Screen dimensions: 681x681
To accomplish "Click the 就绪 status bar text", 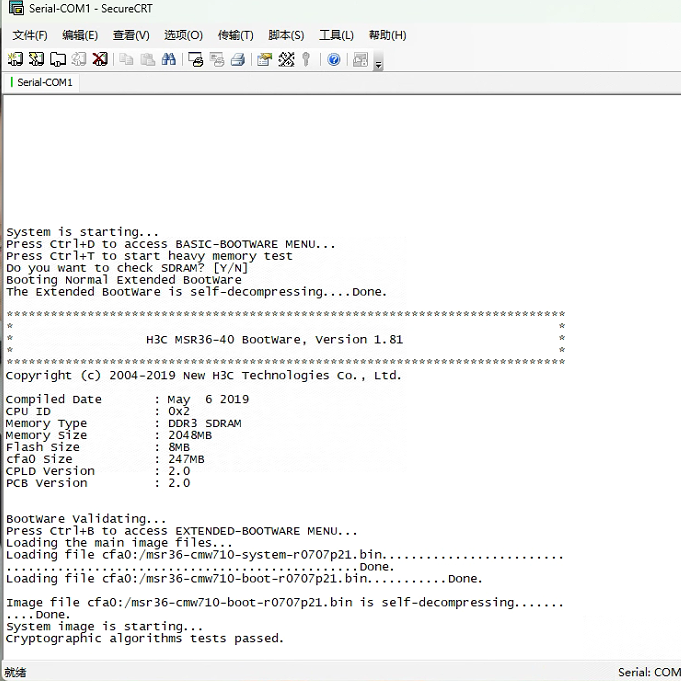I will (16, 672).
